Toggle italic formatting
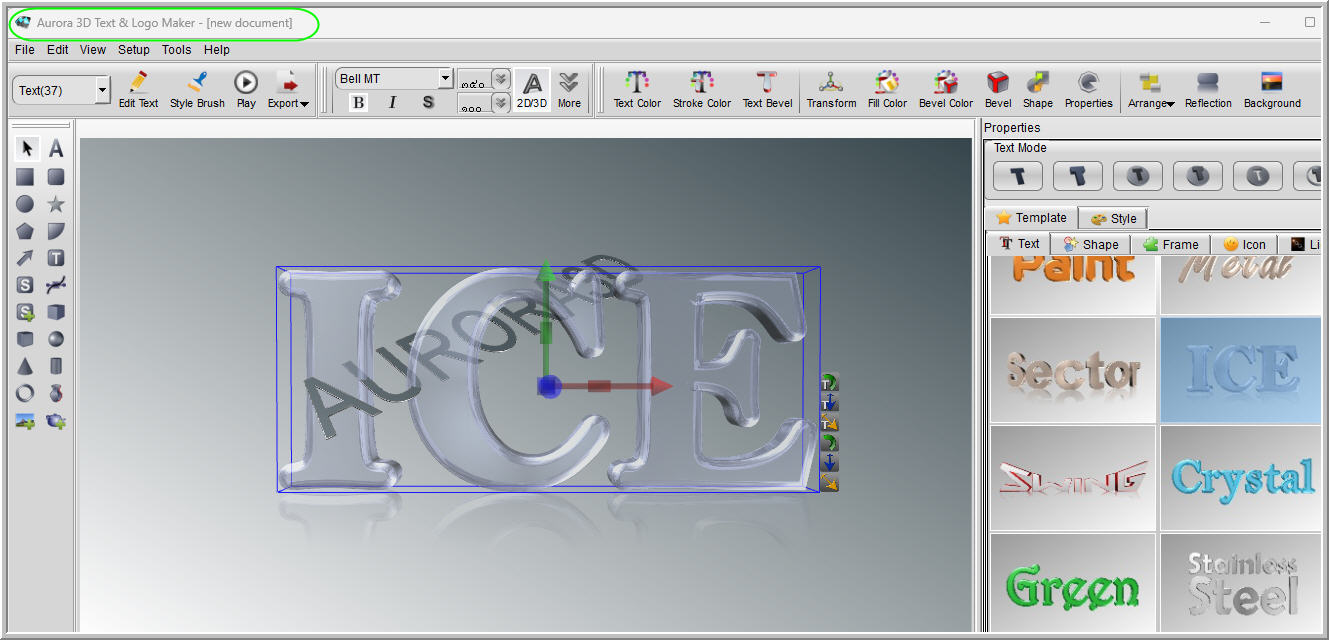The height and width of the screenshot is (640, 1329). tap(392, 102)
